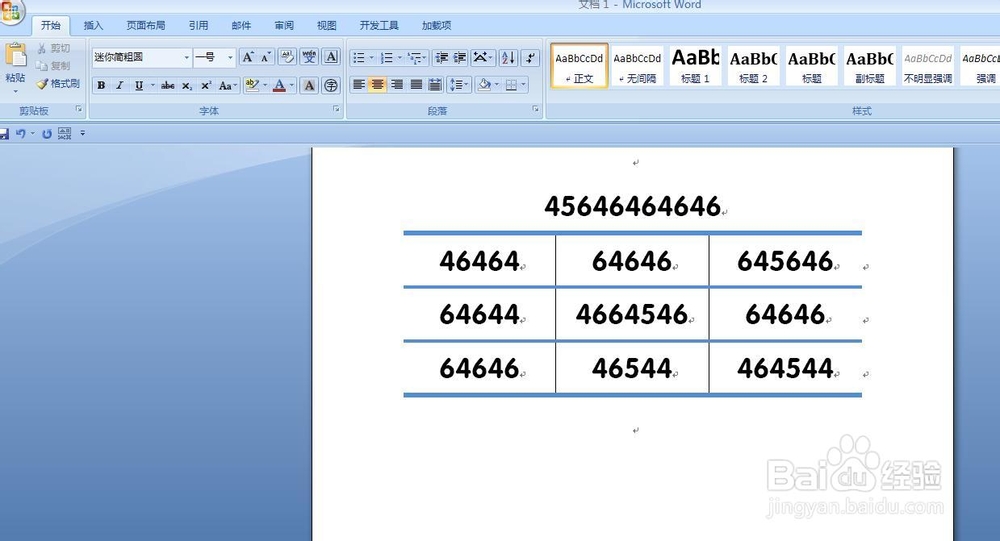Switch to the 视图 tab
Image resolution: width=1000 pixels, height=541 pixels.
(x=327, y=26)
